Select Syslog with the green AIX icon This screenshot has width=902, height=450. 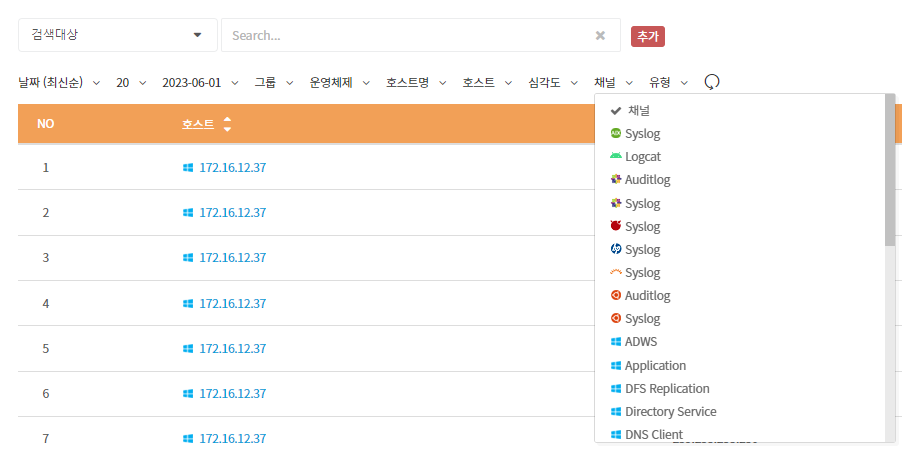[642, 133]
